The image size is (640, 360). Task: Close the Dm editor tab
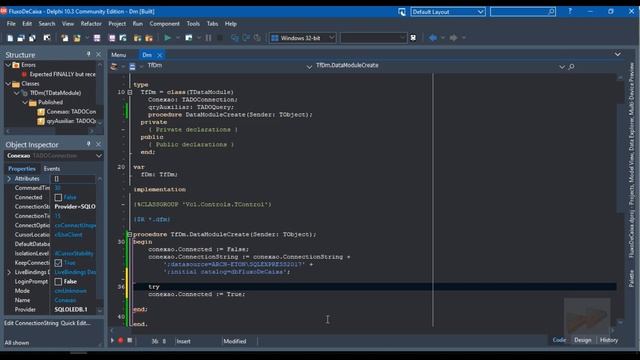(x=160, y=55)
